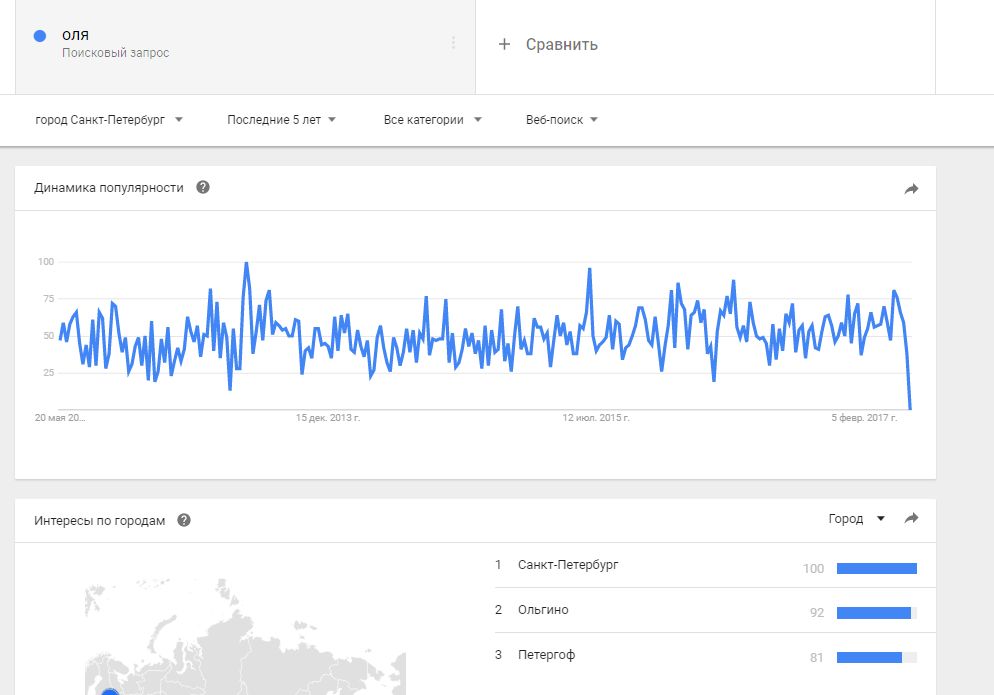Open the Веб-поиск search type dropdown
994x695 pixels.
pos(561,120)
